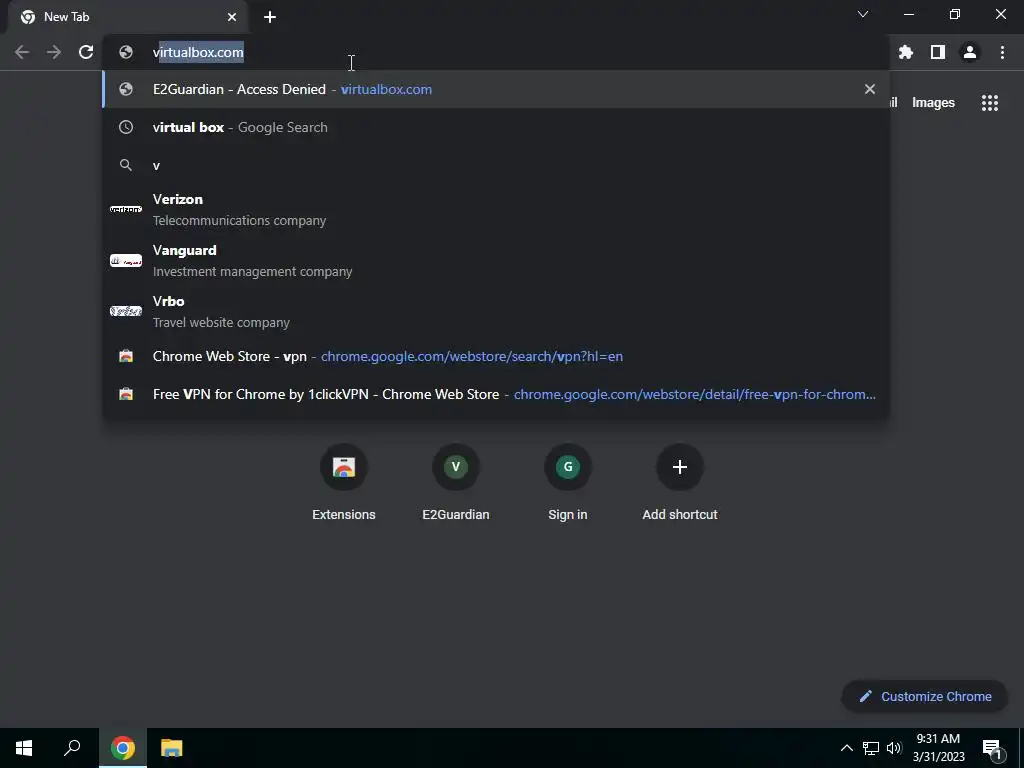Click the virtualbox.com address bar field
The width and height of the screenshot is (1024, 768).
click(x=496, y=52)
